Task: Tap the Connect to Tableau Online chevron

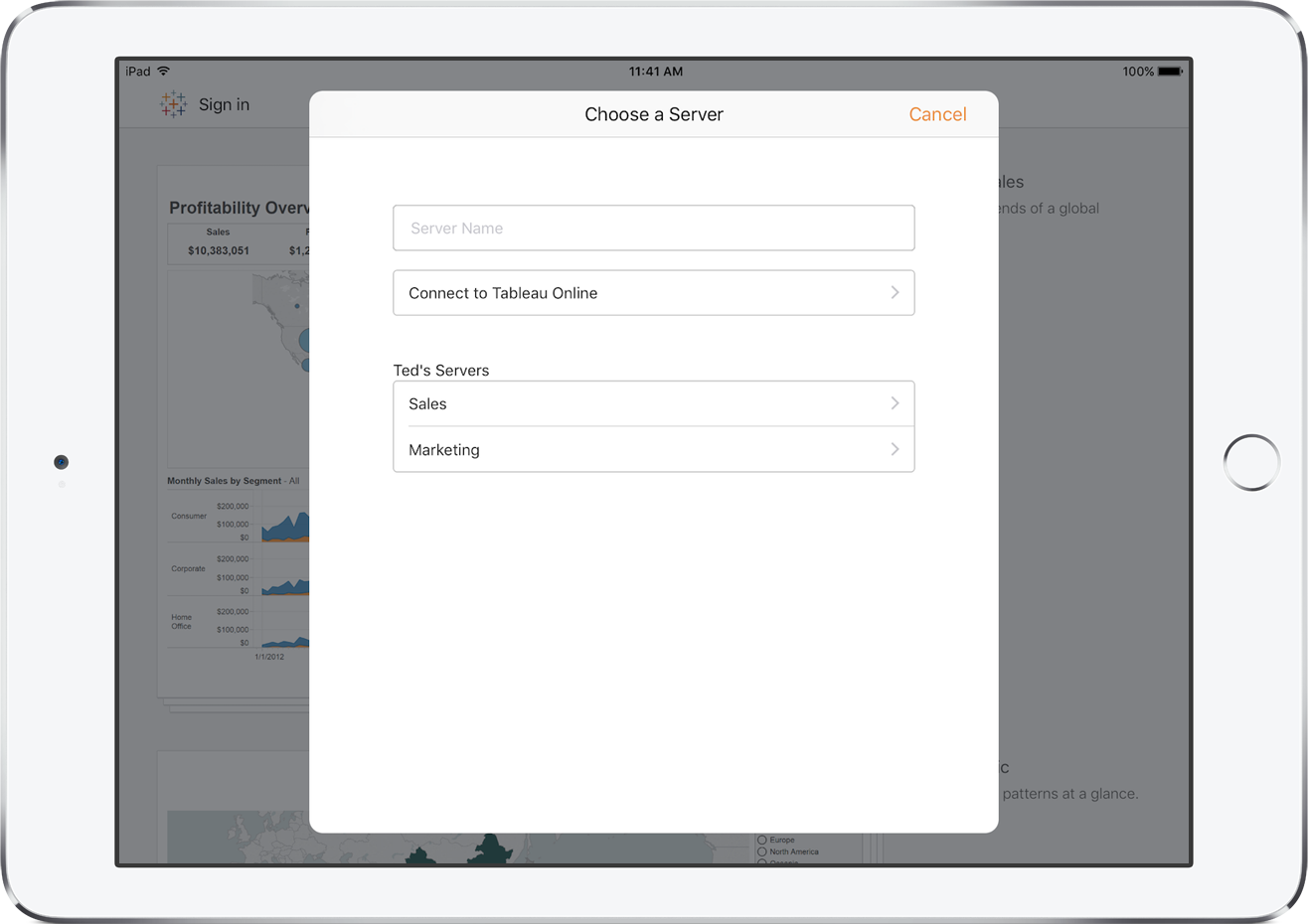Action: coord(895,292)
